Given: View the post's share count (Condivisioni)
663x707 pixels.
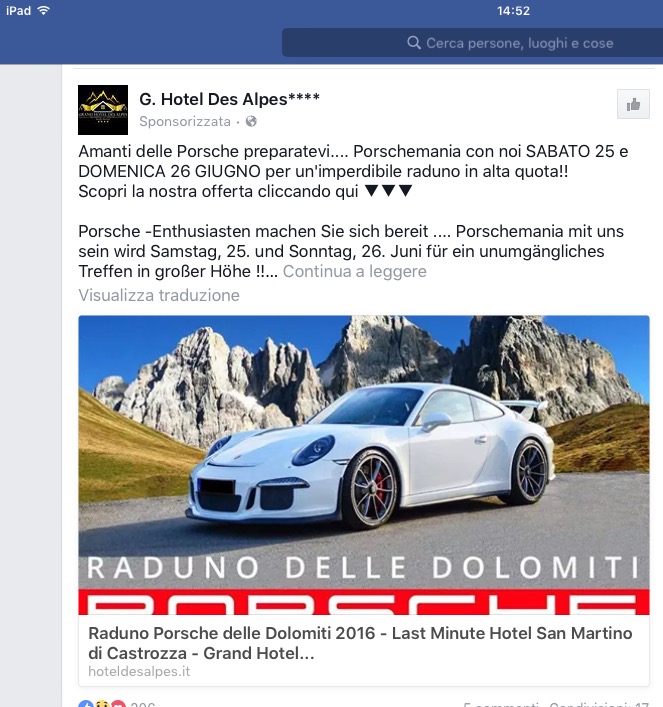Looking at the screenshot, I should [x=599, y=704].
